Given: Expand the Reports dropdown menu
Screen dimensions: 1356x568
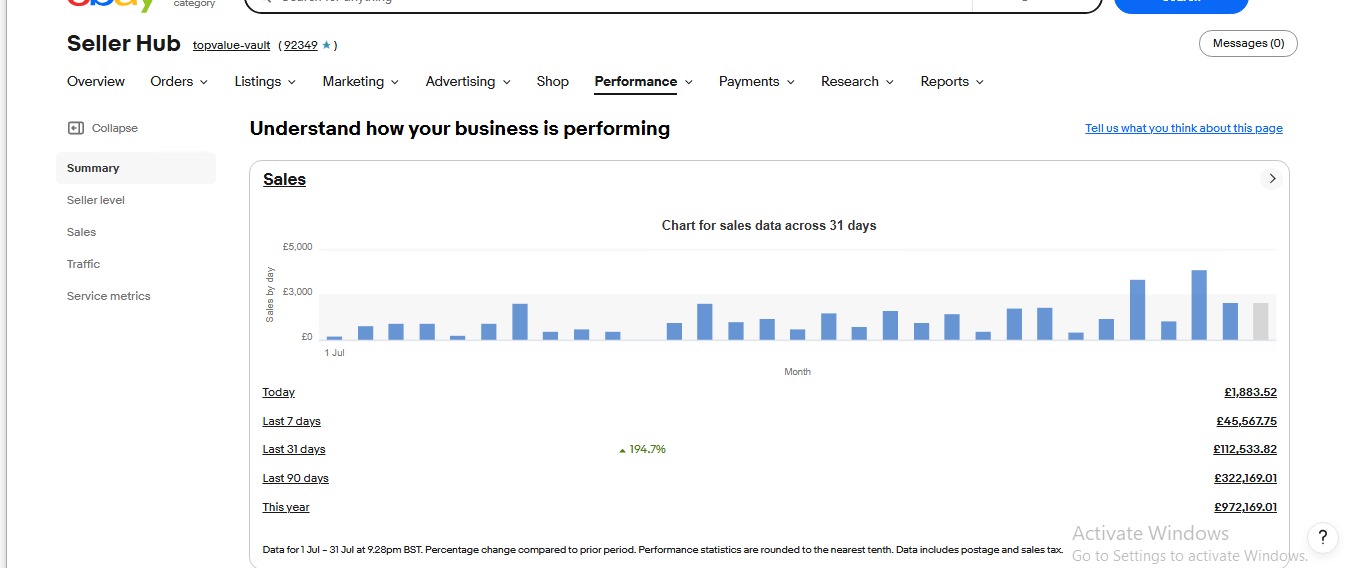Looking at the screenshot, I should [x=952, y=82].
